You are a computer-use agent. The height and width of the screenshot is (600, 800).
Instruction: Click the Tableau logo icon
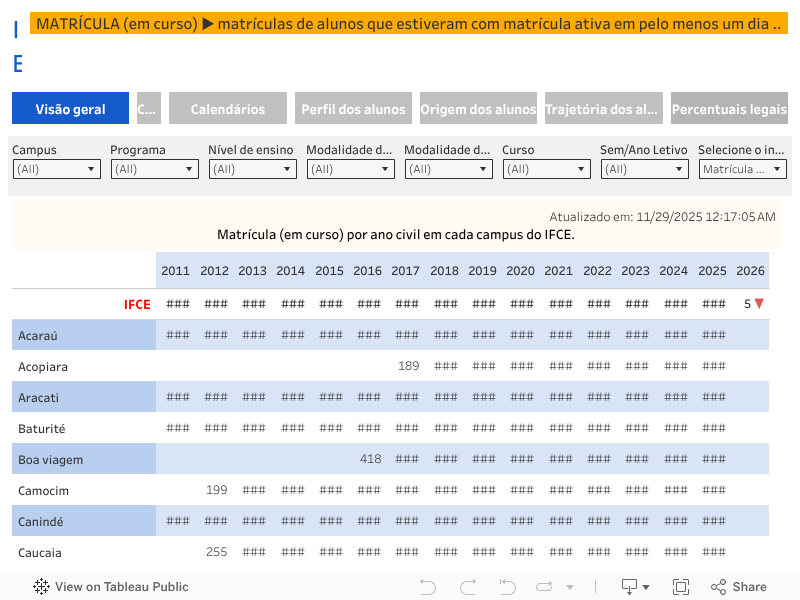(41, 587)
